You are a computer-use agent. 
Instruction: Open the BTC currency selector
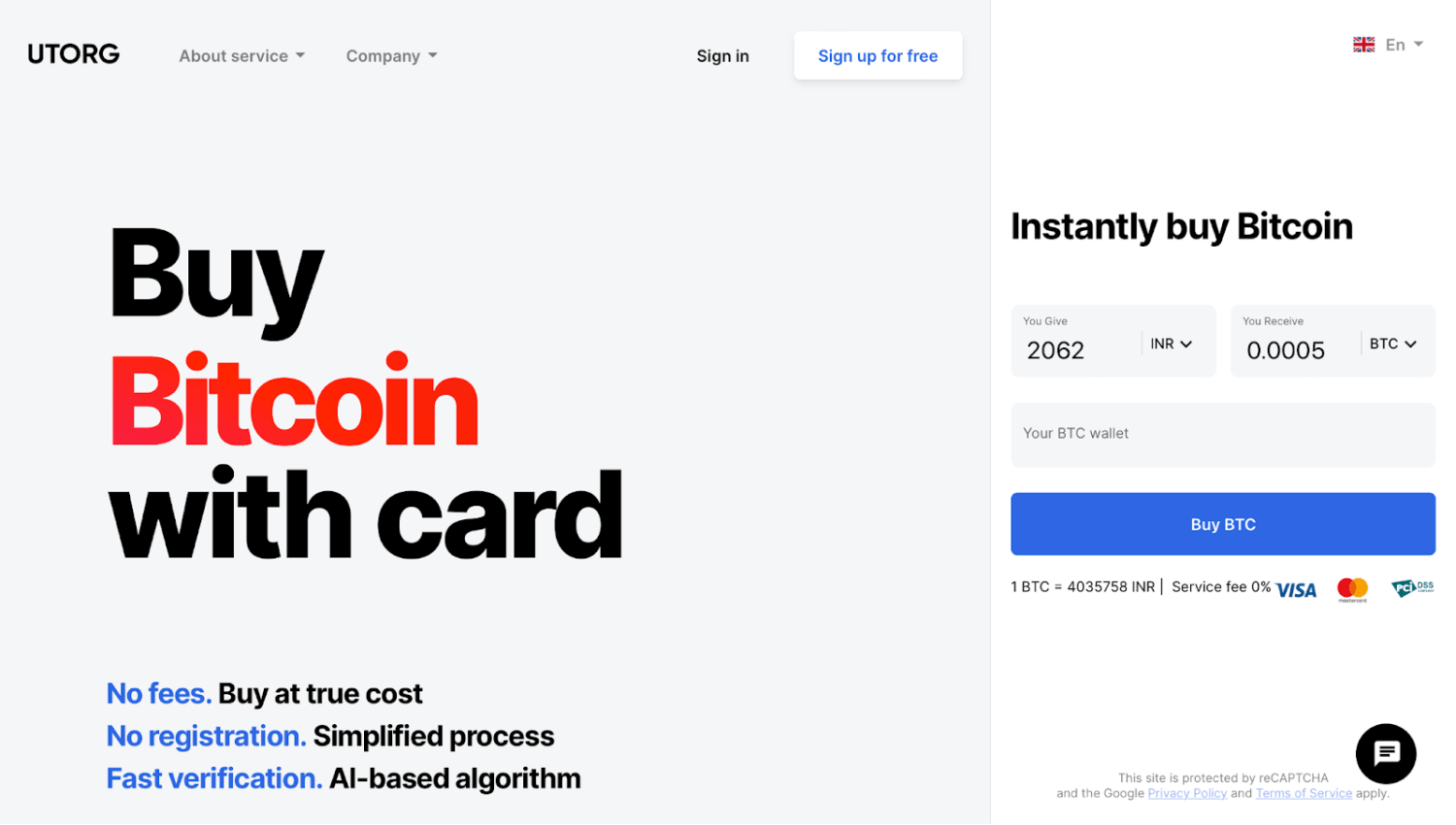(x=1392, y=343)
